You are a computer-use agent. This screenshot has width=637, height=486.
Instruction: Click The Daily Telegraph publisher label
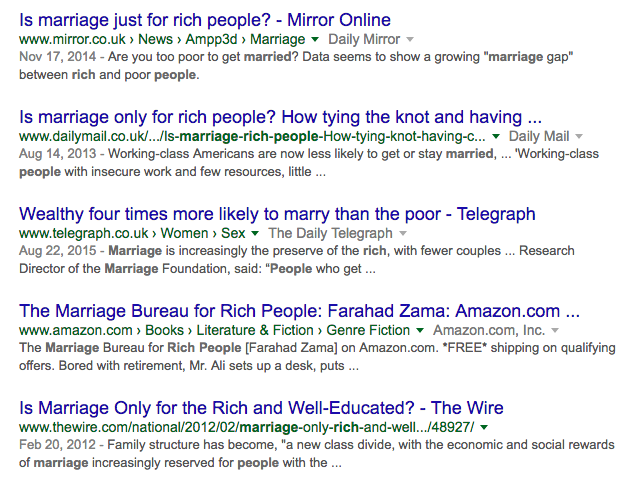click(330, 234)
